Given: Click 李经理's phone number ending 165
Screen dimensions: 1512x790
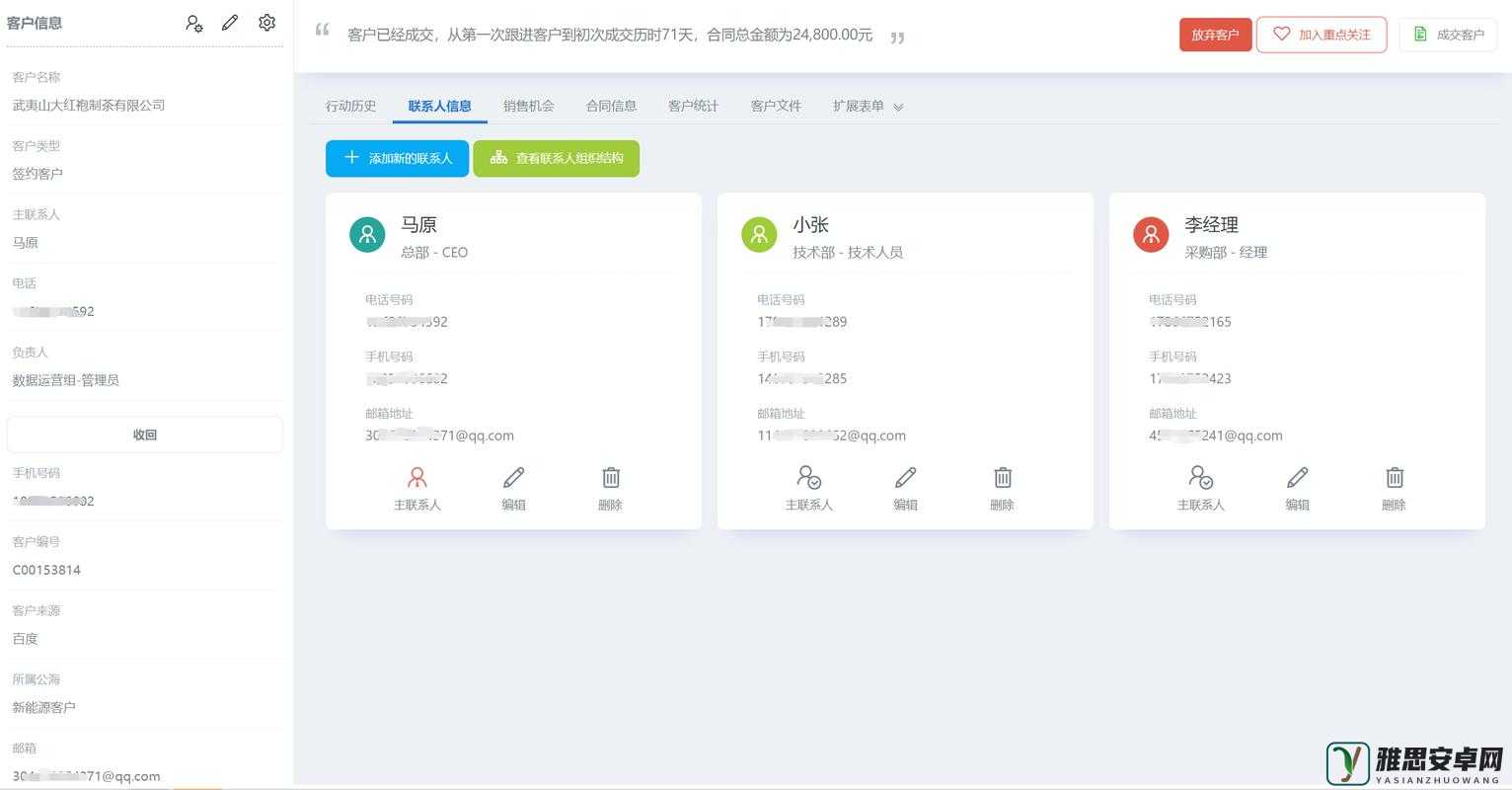Looking at the screenshot, I should (1189, 321).
